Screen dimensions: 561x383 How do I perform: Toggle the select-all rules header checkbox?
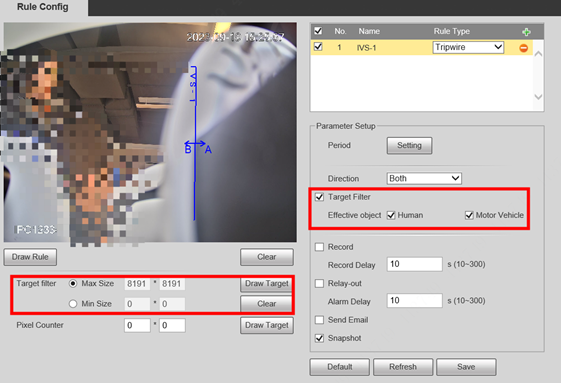coord(318,31)
